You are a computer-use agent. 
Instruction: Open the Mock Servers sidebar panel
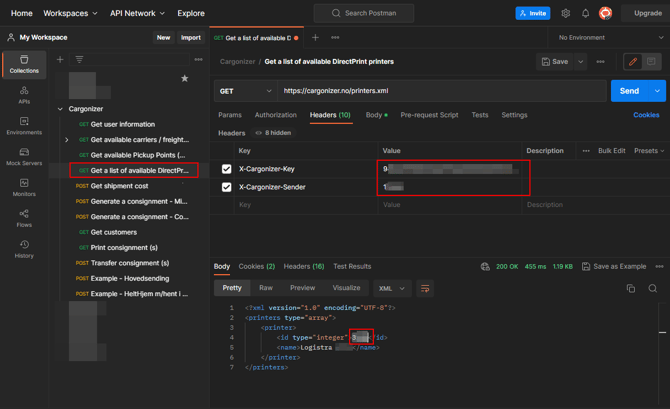[x=24, y=156]
